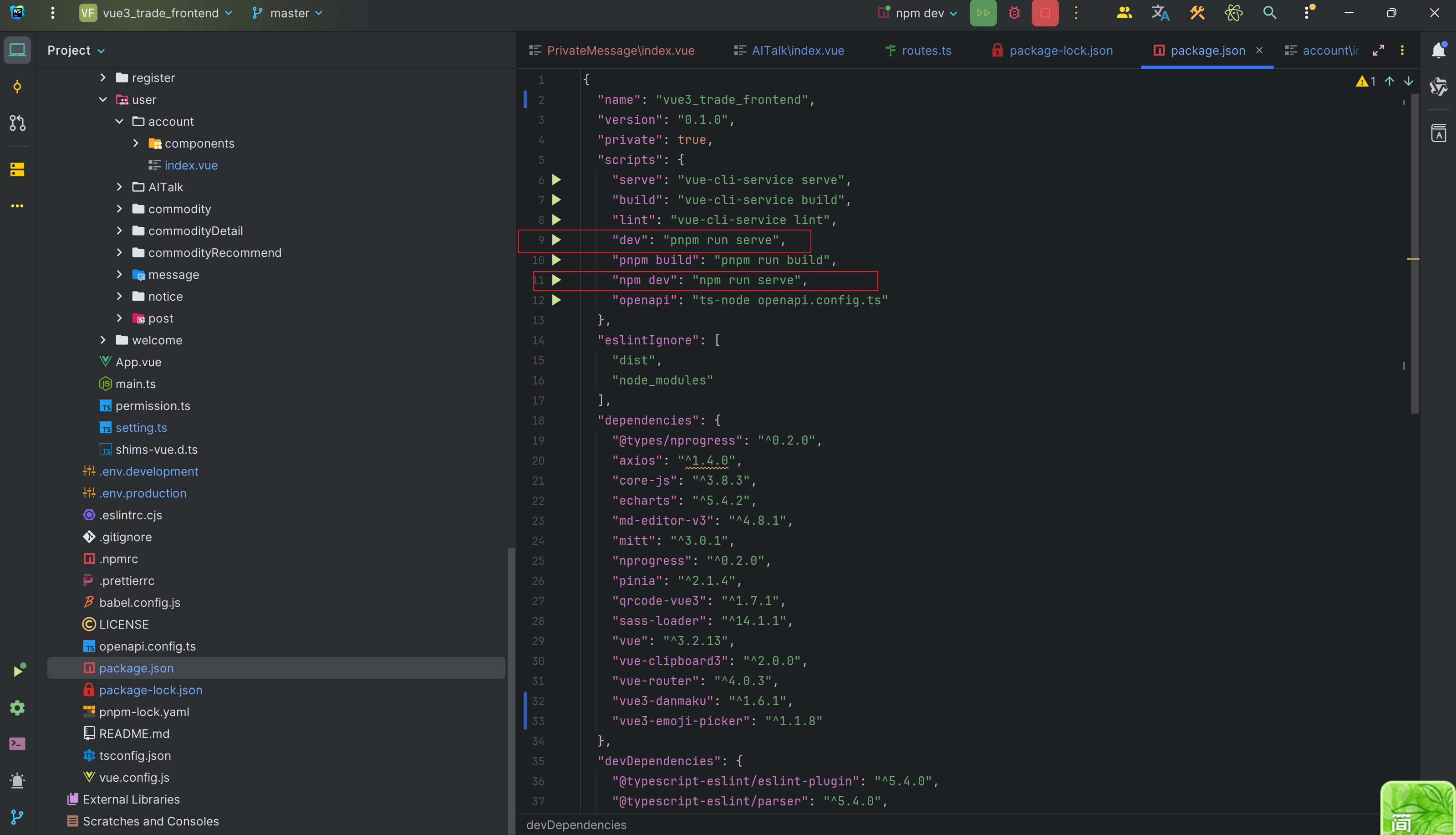The height and width of the screenshot is (835, 1456).
Task: Switch to PrivateMessage\index.vue tab
Action: point(611,51)
